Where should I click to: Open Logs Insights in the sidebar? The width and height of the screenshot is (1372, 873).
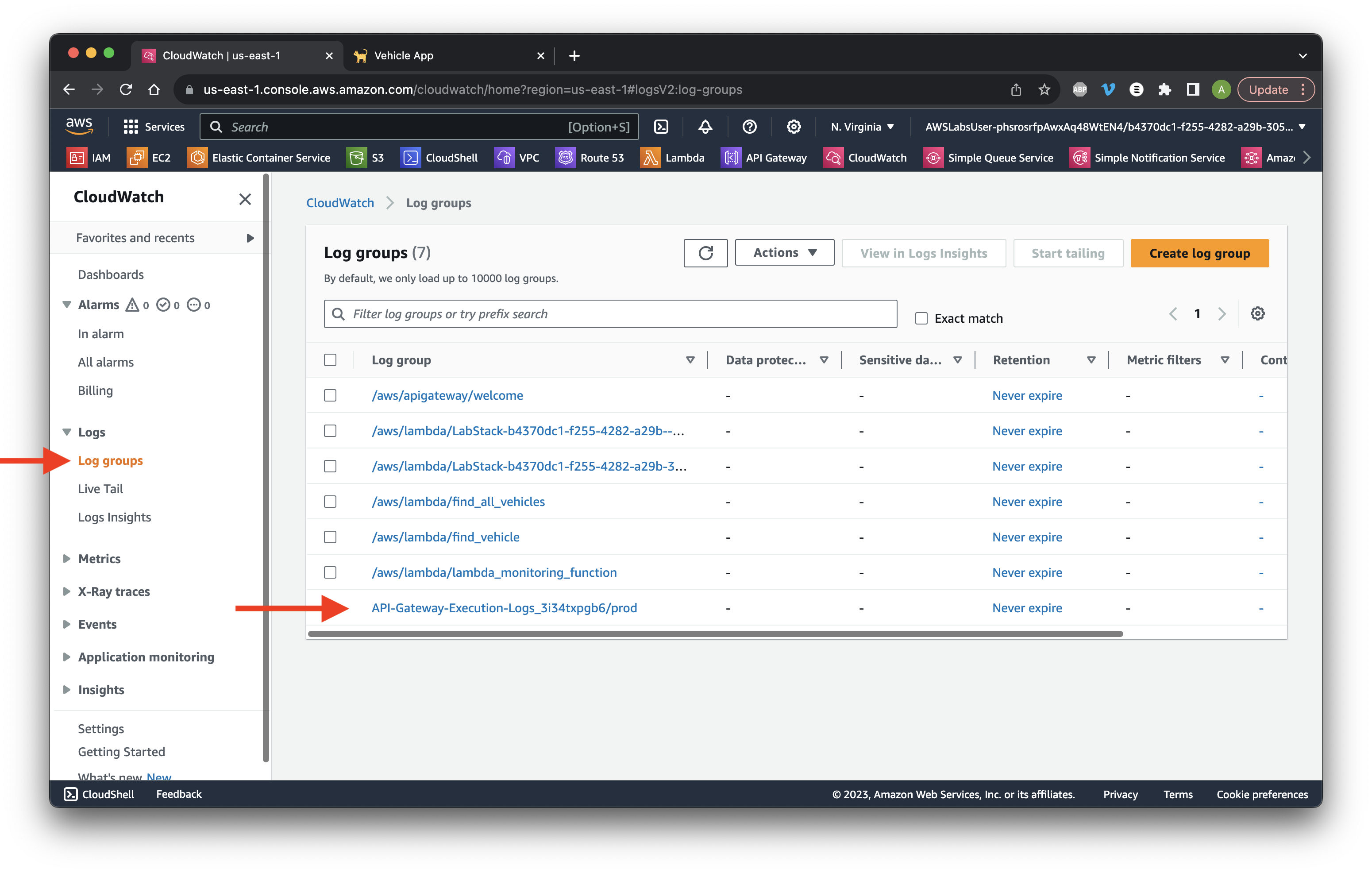click(114, 517)
